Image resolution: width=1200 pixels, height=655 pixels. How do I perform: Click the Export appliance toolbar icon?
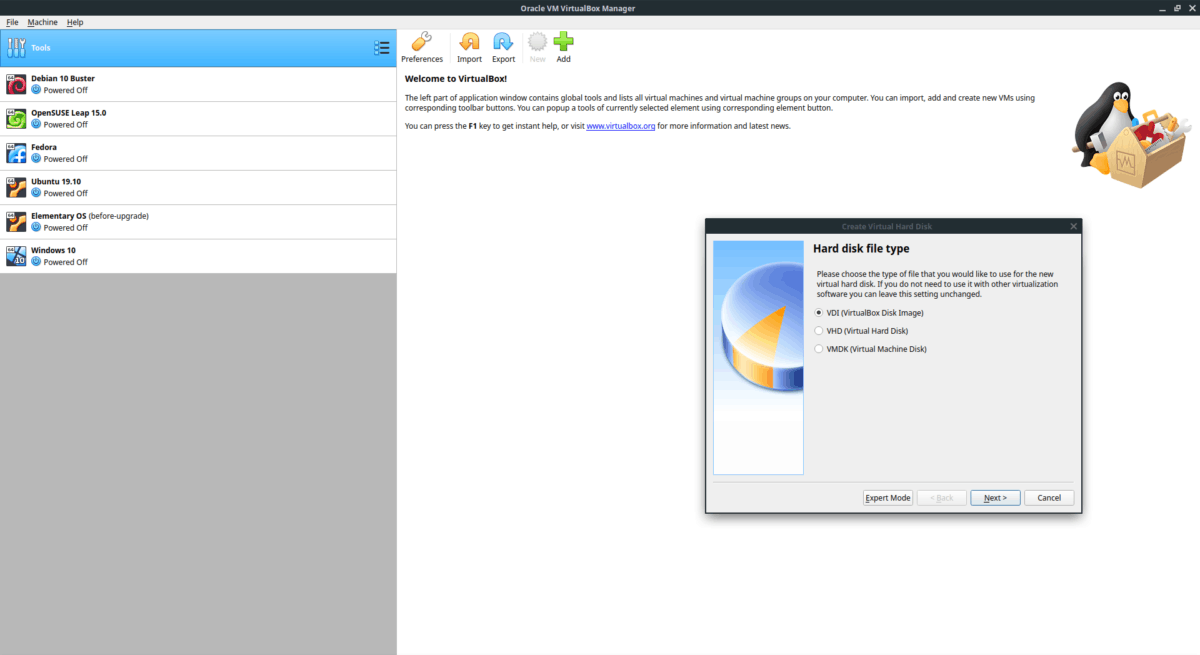pos(503,44)
